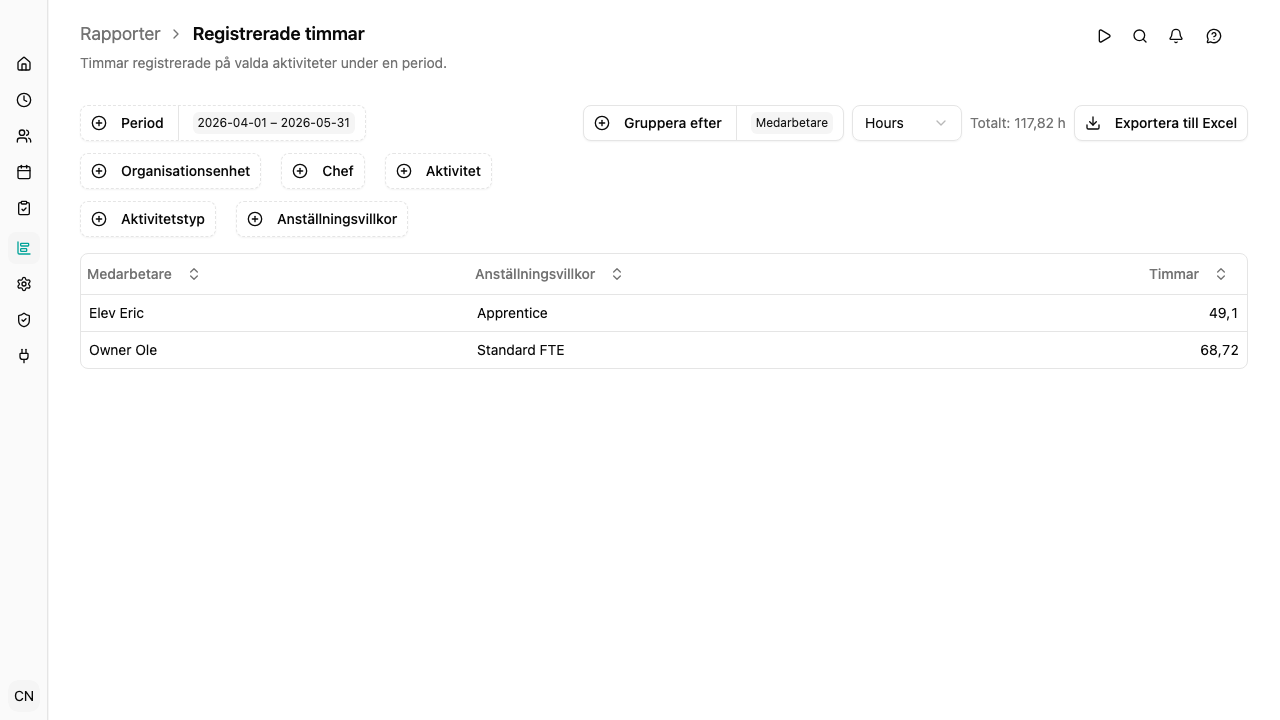Click the 68,72 hours value
Image resolution: width=1280 pixels, height=720 pixels.
pos(1219,350)
